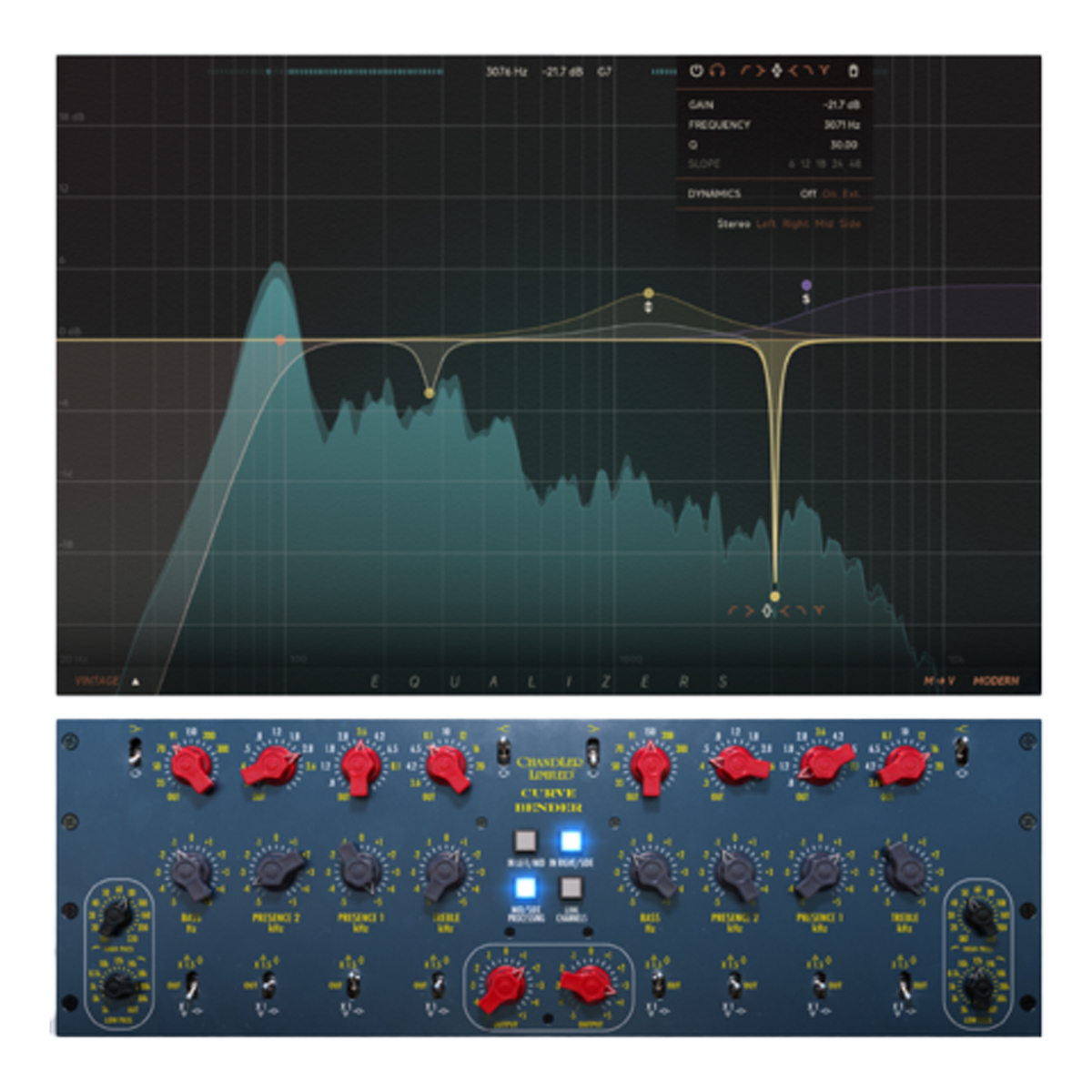This screenshot has width=1092, height=1092.
Task: Click right channel red bass frequency knob
Action: click(x=651, y=767)
